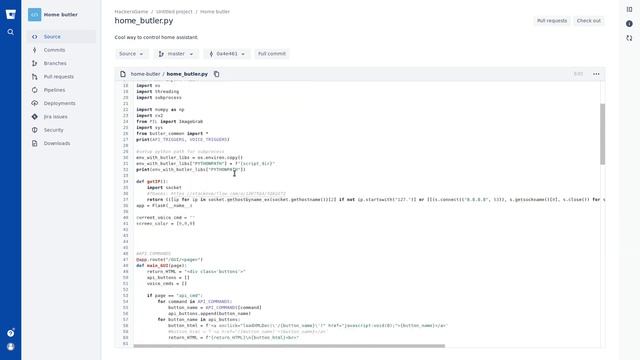
Task: Open Downloads in the repository sidebar
Action: (62, 143)
